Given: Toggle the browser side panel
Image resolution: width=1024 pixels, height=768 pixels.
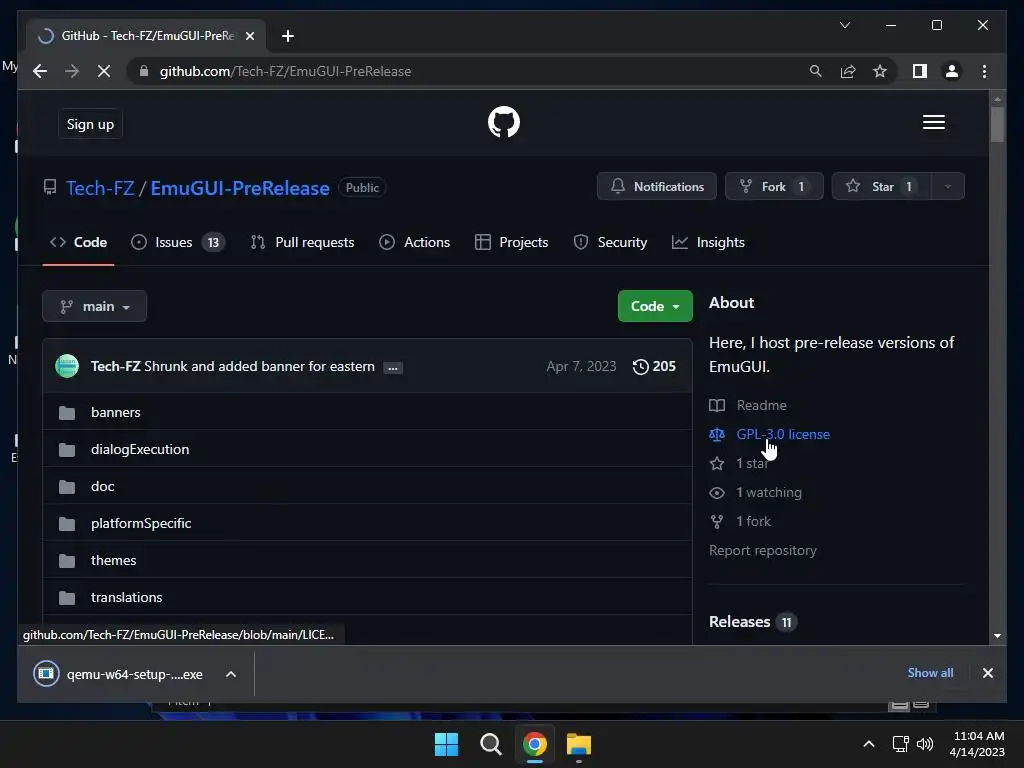Looking at the screenshot, I should [920, 71].
